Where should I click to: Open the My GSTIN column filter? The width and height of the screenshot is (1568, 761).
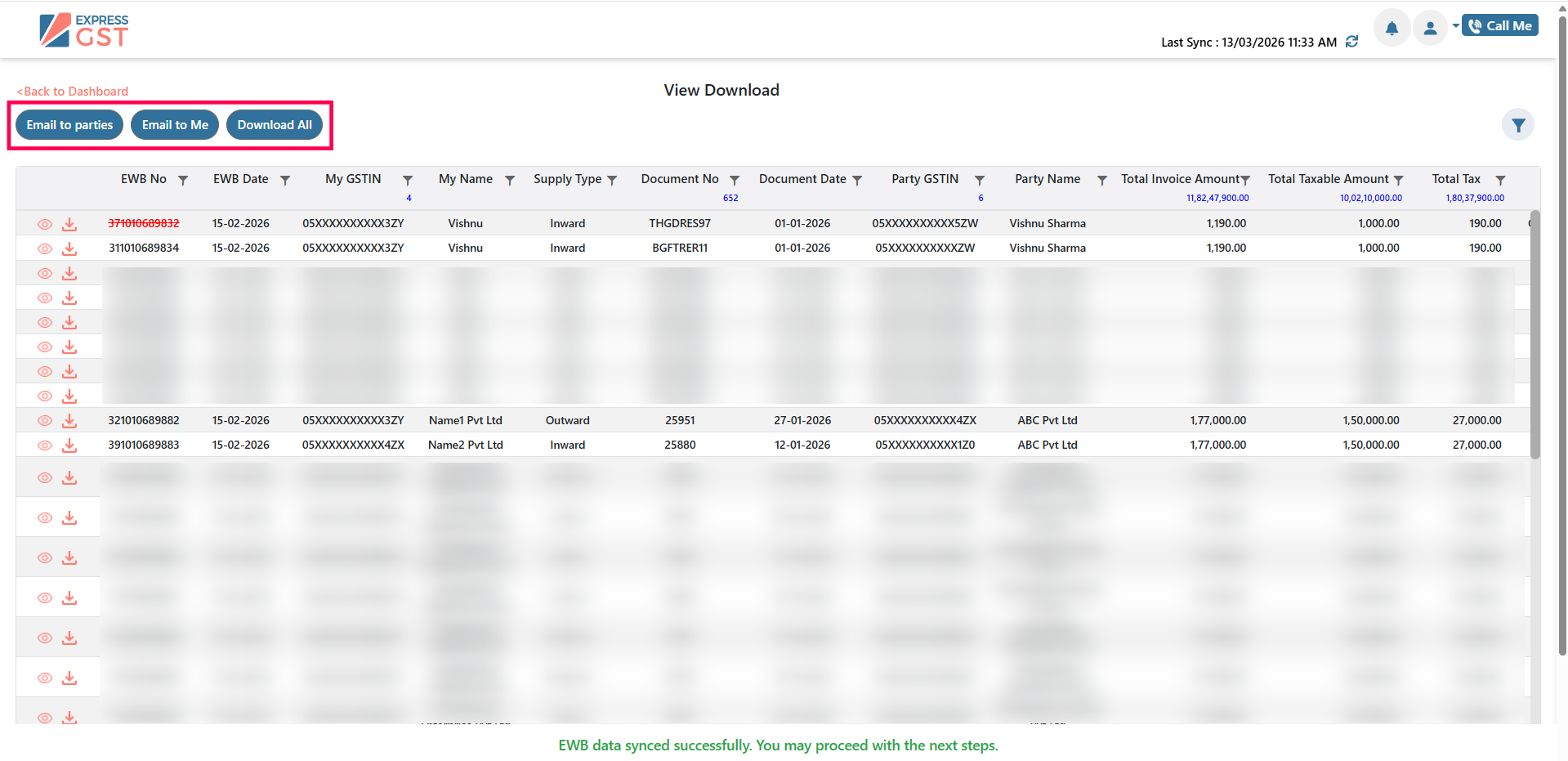407,181
